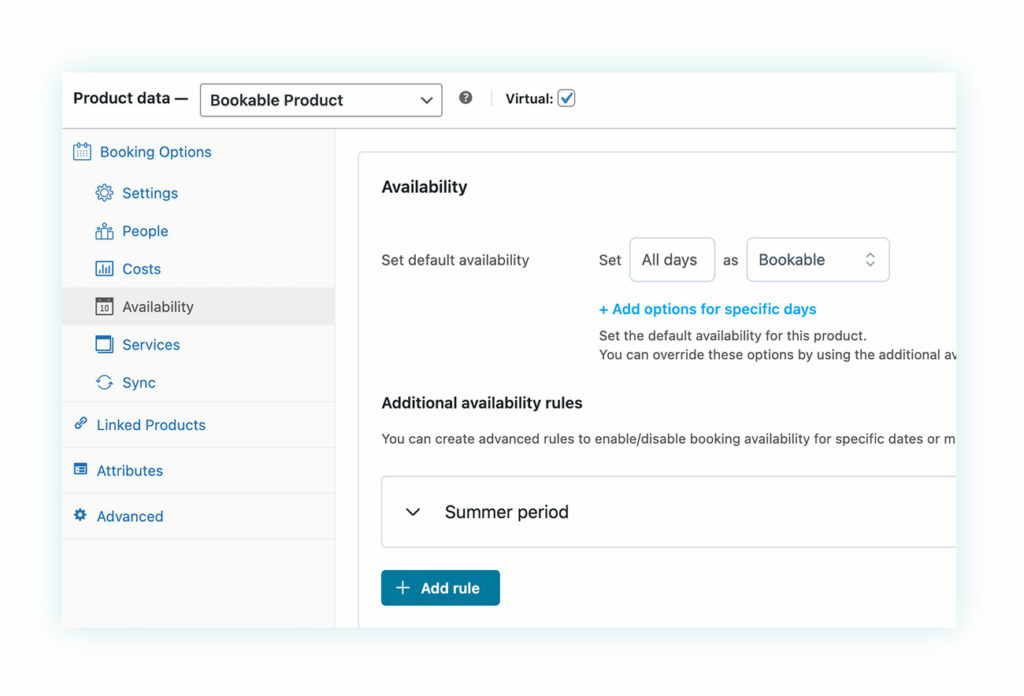
Task: Open the Bookable Product type dropdown
Action: point(321,100)
